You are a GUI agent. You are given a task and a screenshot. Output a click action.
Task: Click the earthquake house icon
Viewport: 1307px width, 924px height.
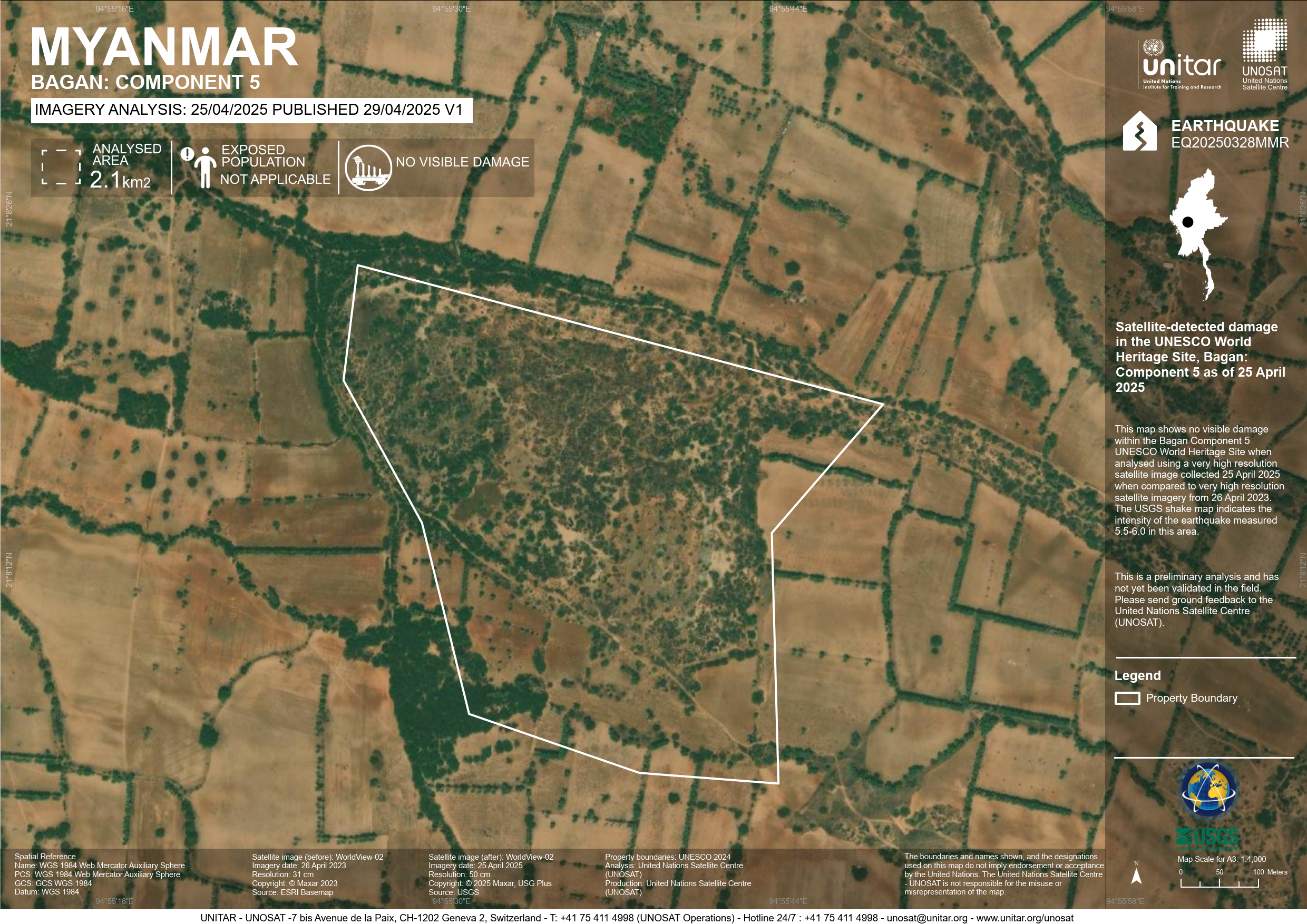pos(1139,131)
